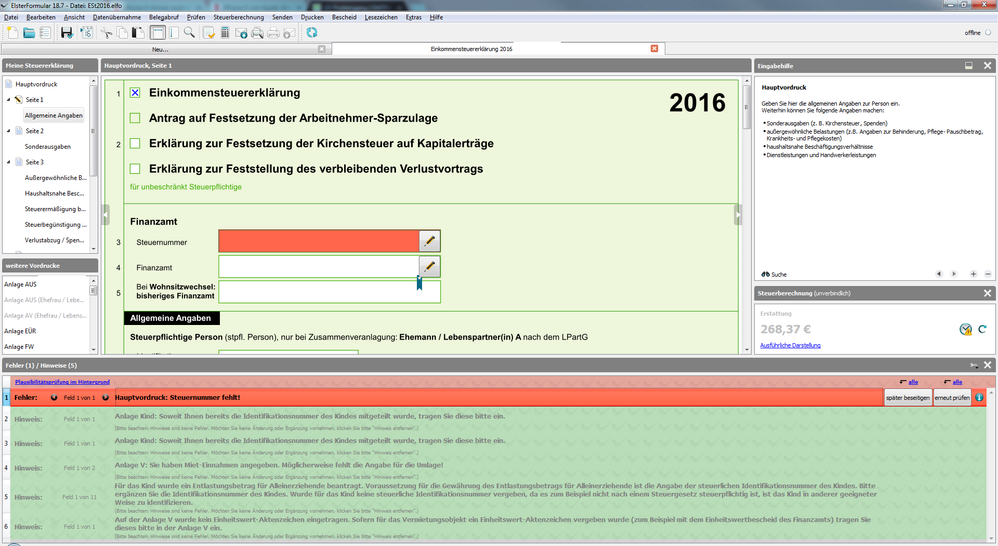This screenshot has width=998, height=546.
Task: Open the Ausführliche Darstellung link
Action: point(790,345)
